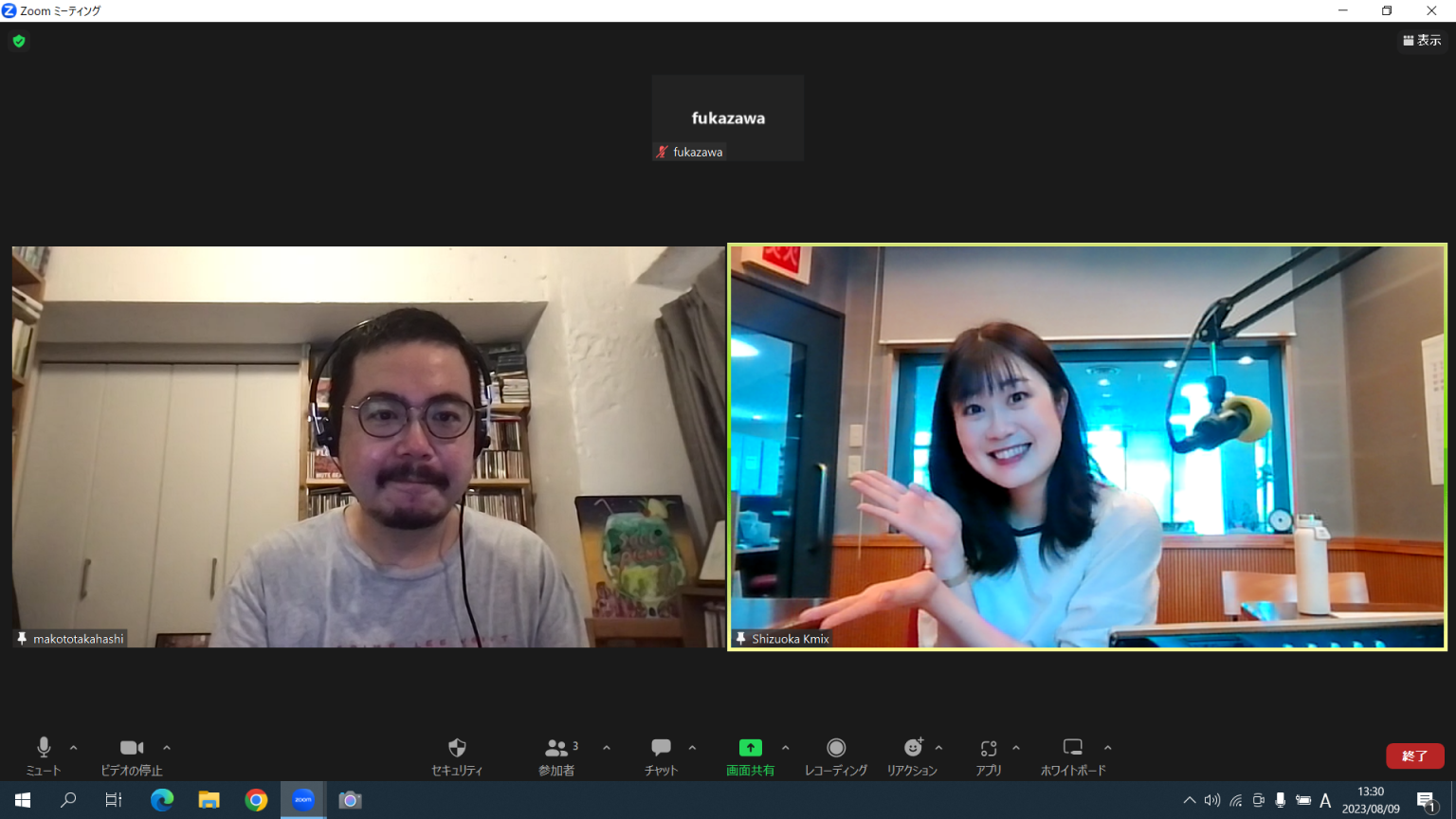Image resolution: width=1456 pixels, height=819 pixels.
Task: Click the green encryption shield icon
Action: coord(19,41)
